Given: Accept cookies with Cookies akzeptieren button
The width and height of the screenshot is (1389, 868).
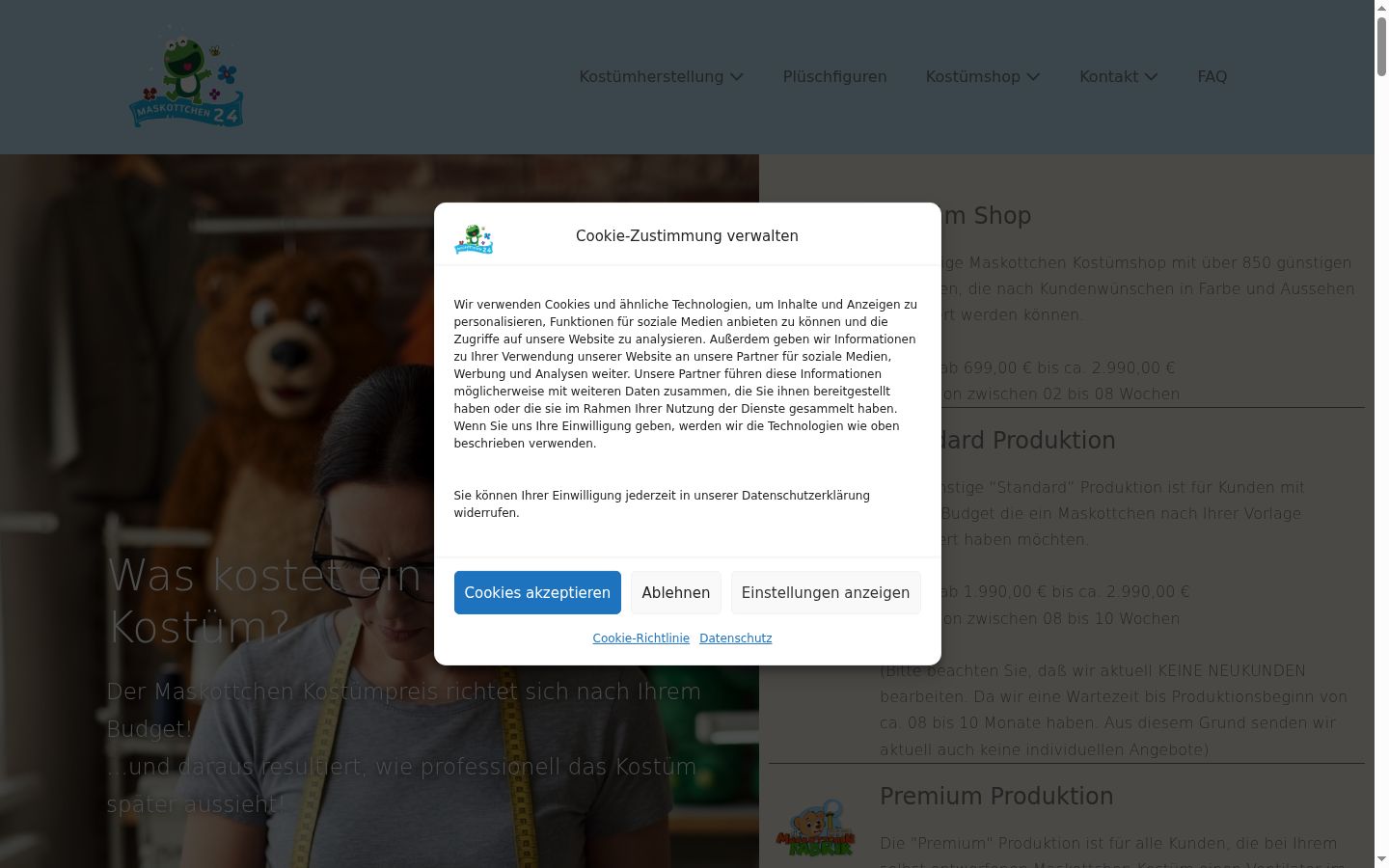Looking at the screenshot, I should pyautogui.click(x=537, y=592).
